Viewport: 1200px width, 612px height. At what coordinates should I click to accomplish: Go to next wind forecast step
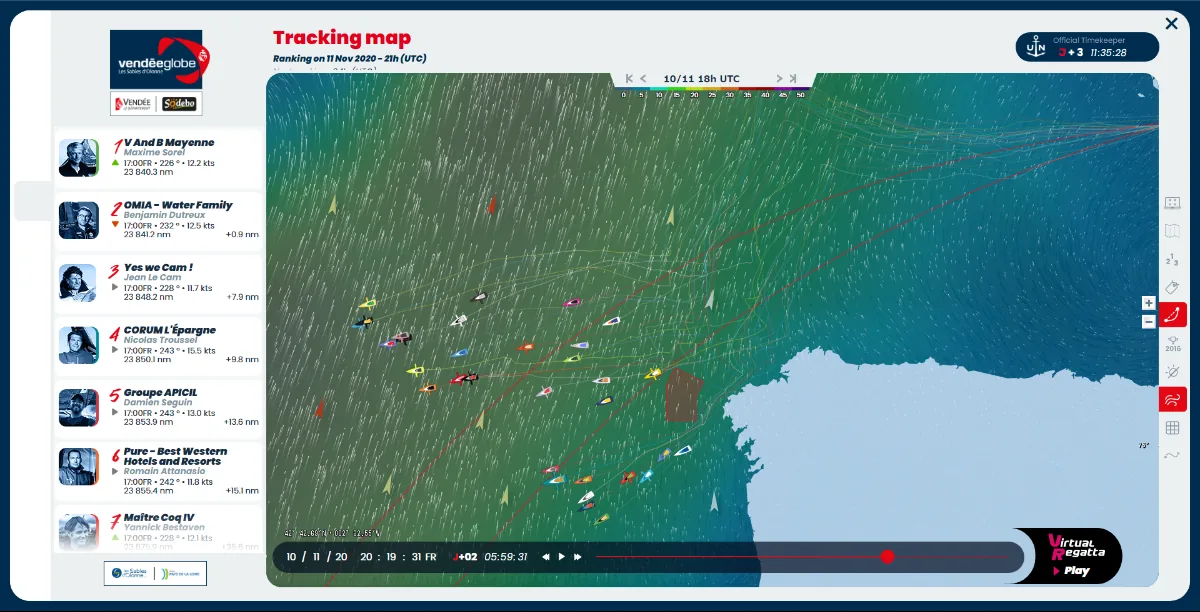(x=780, y=78)
